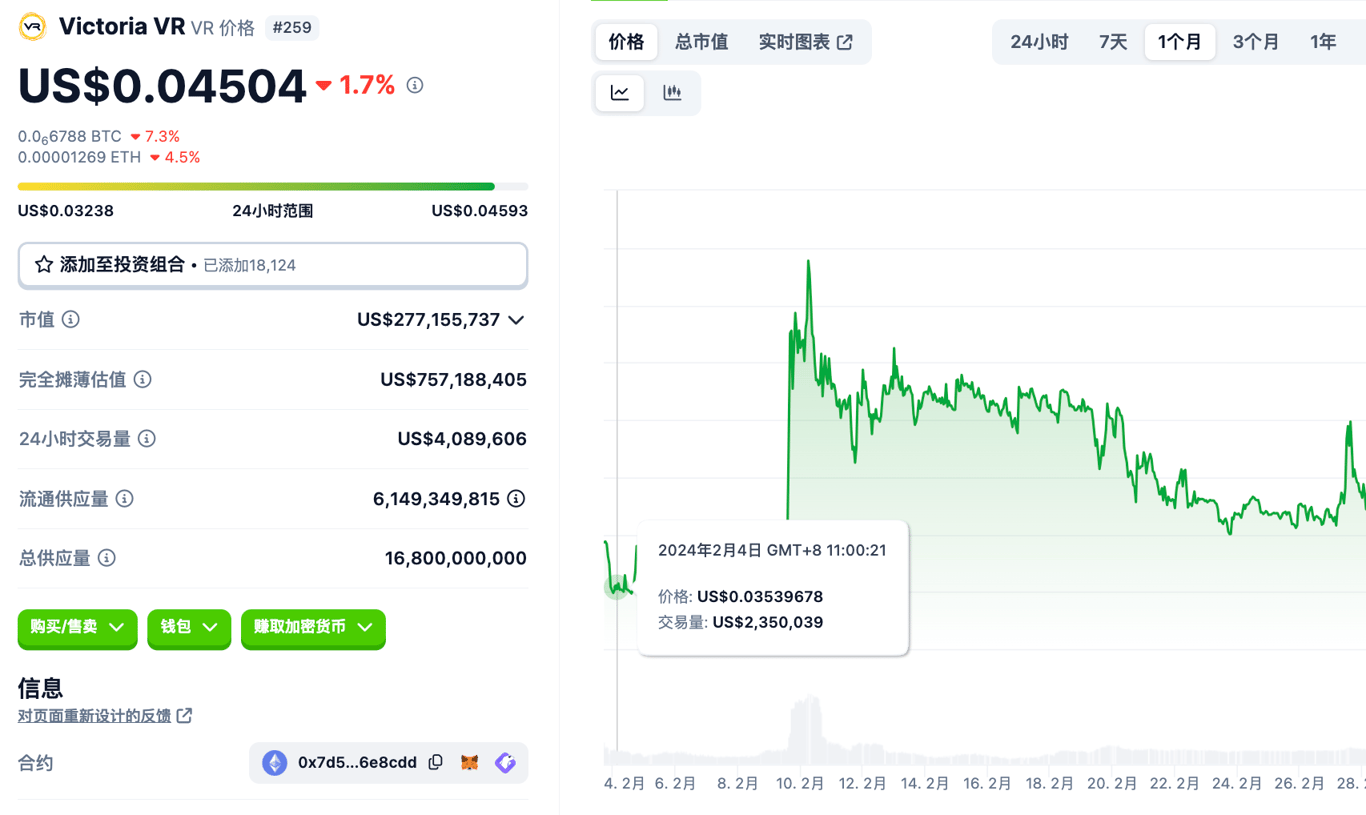Copy the contract address 0x7d5...6e8cdd
This screenshot has width=1366, height=815.
[436, 763]
